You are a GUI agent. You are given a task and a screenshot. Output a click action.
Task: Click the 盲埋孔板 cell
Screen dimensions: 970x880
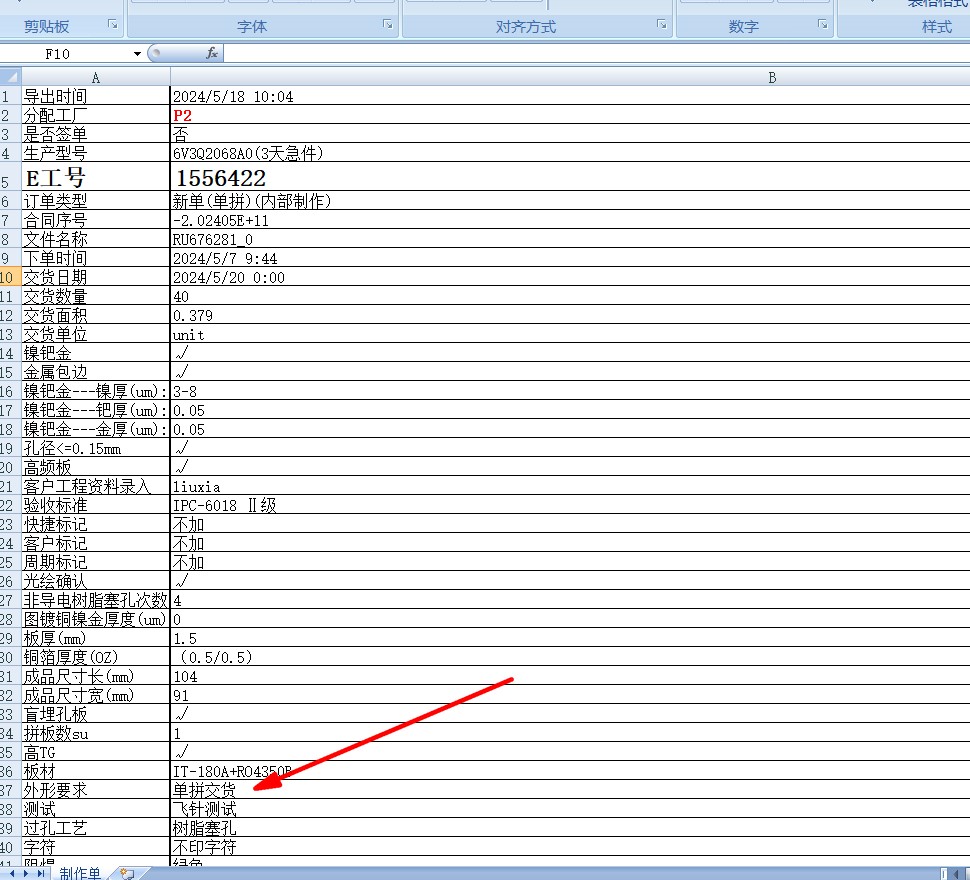95,714
